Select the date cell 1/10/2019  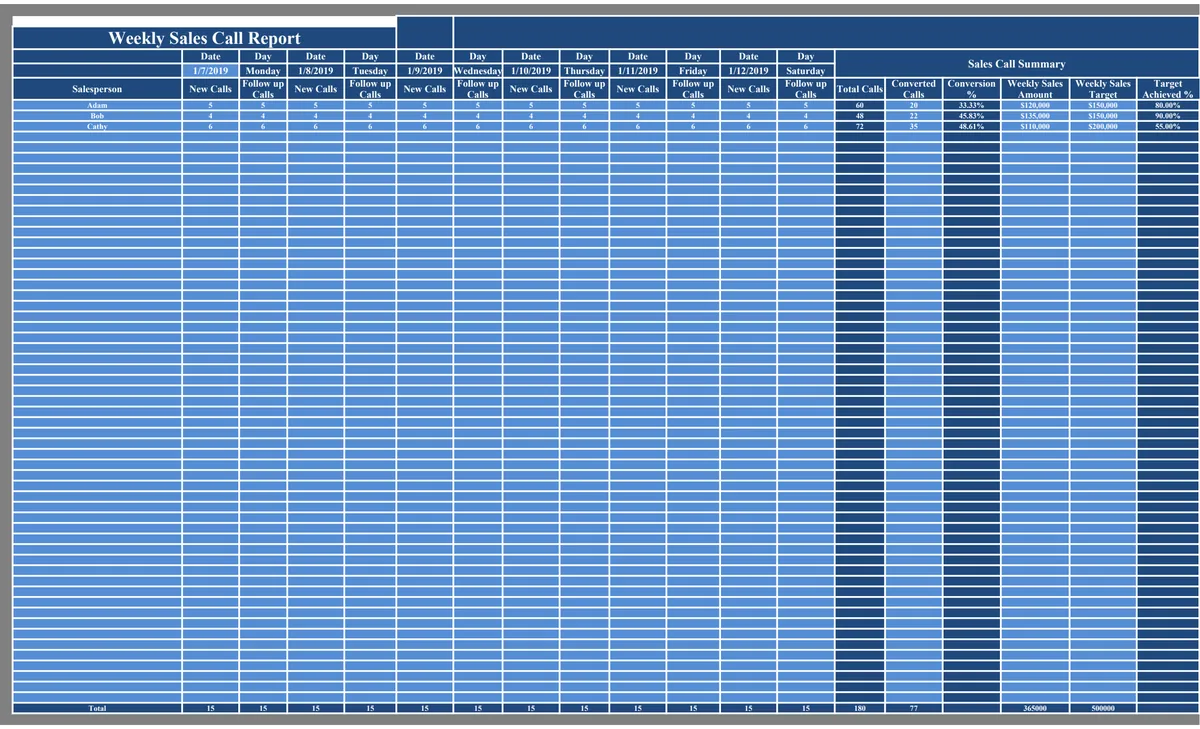531,71
